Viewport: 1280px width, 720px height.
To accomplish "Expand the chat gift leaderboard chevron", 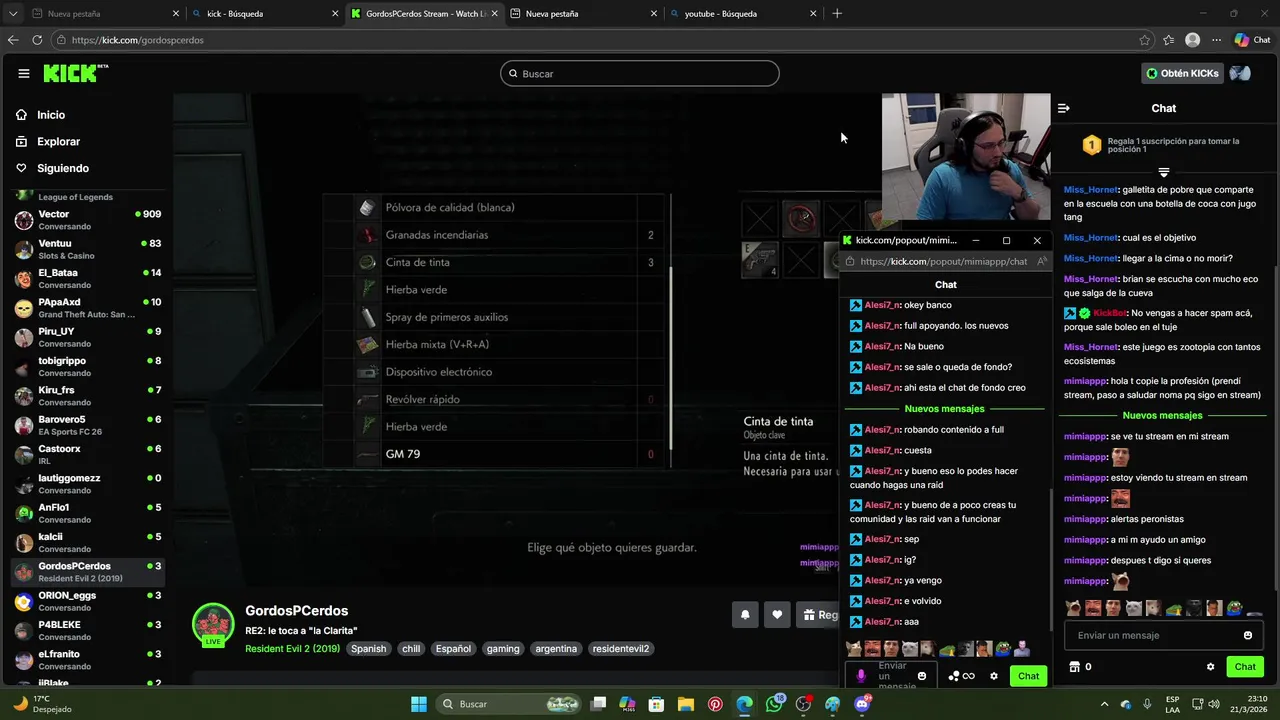I will coord(1163,172).
